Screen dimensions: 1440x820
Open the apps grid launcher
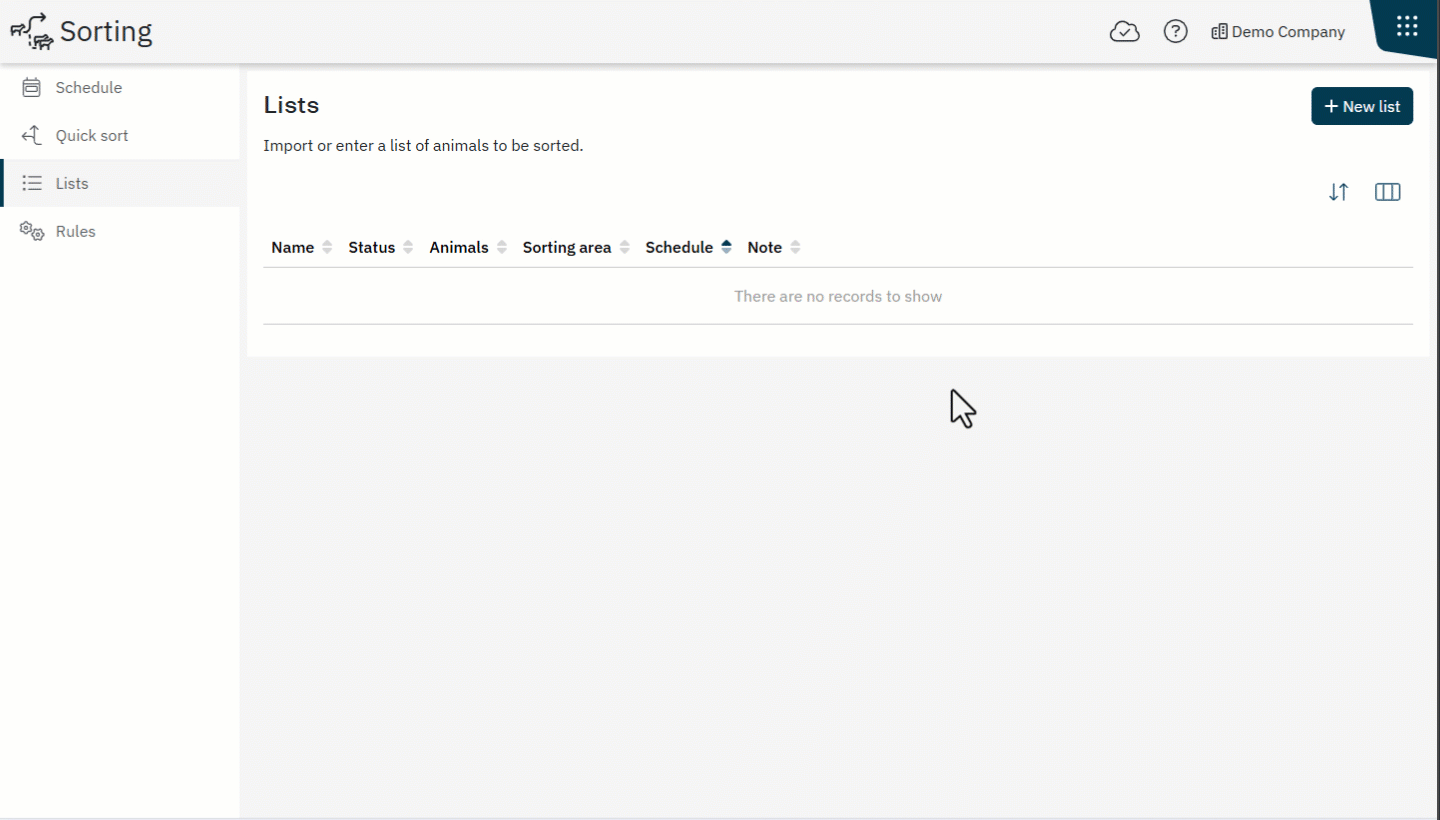coord(1407,26)
